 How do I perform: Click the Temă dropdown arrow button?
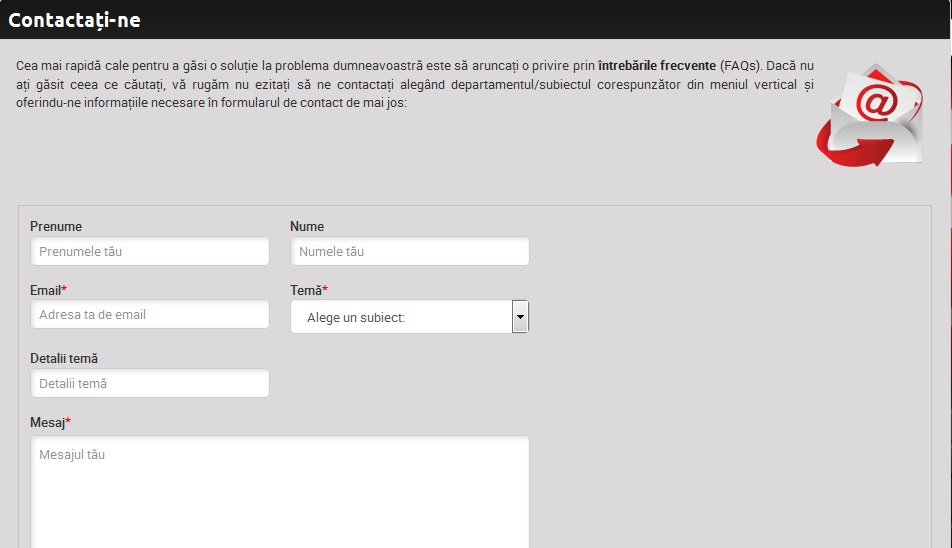click(520, 317)
